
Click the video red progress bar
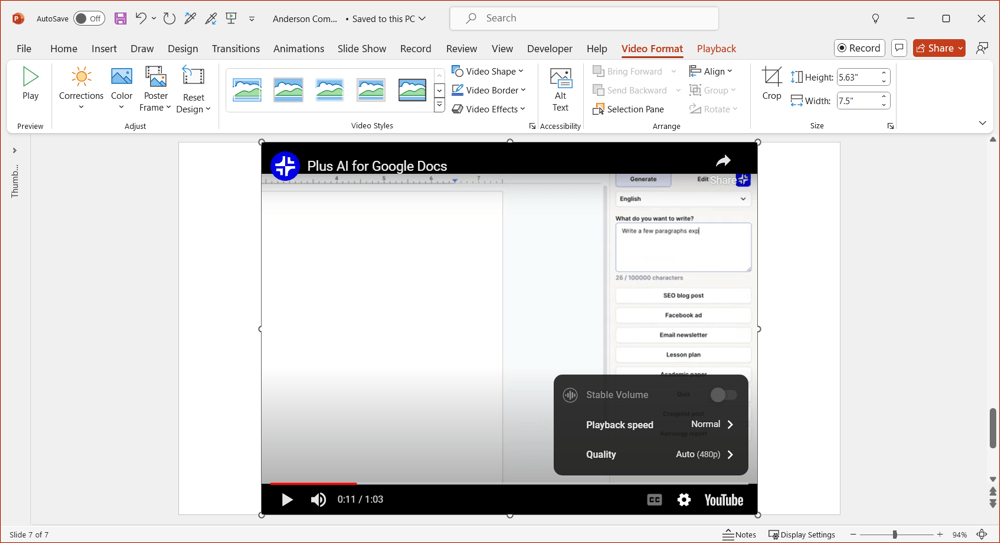click(313, 483)
